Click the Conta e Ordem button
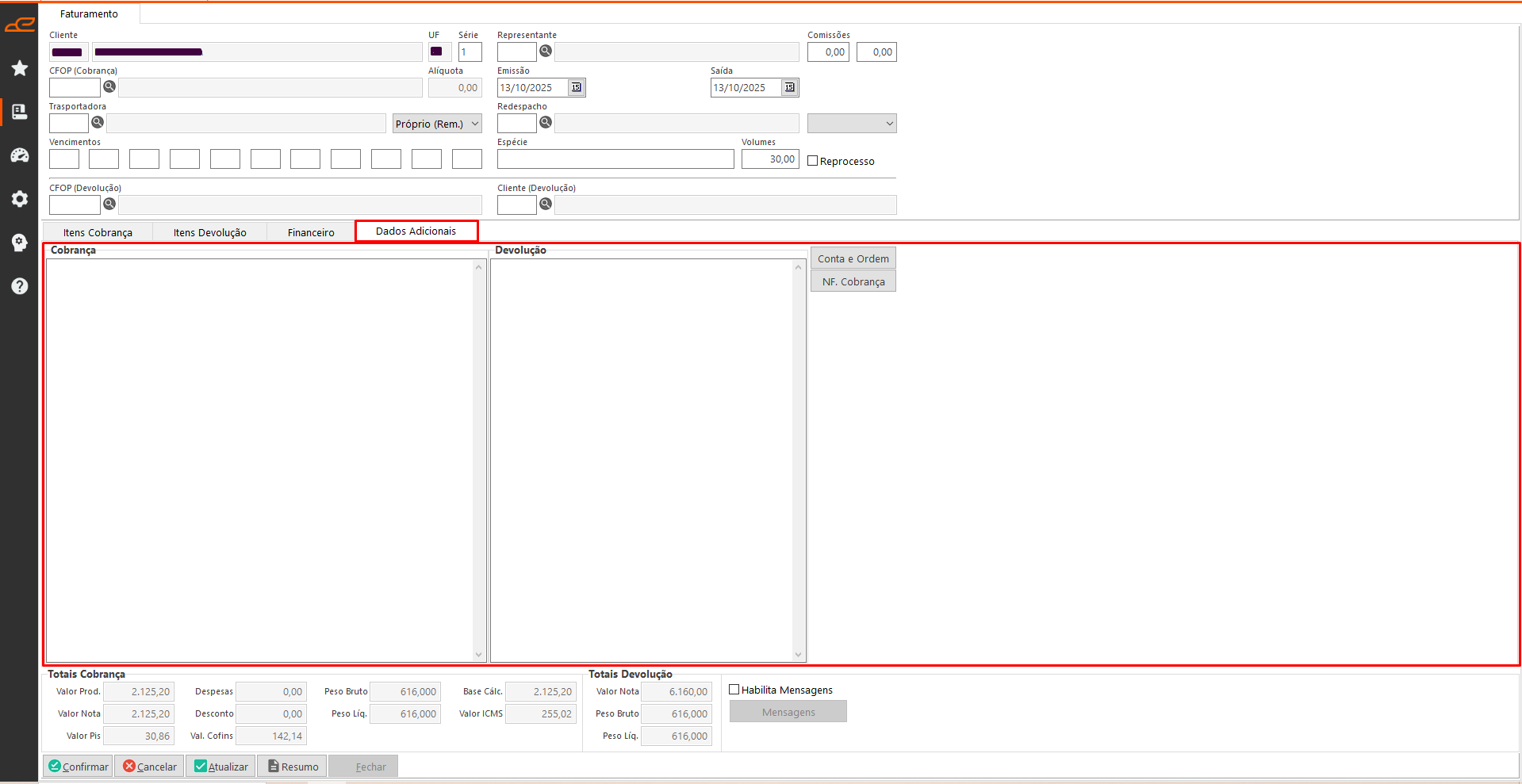 pos(853,258)
